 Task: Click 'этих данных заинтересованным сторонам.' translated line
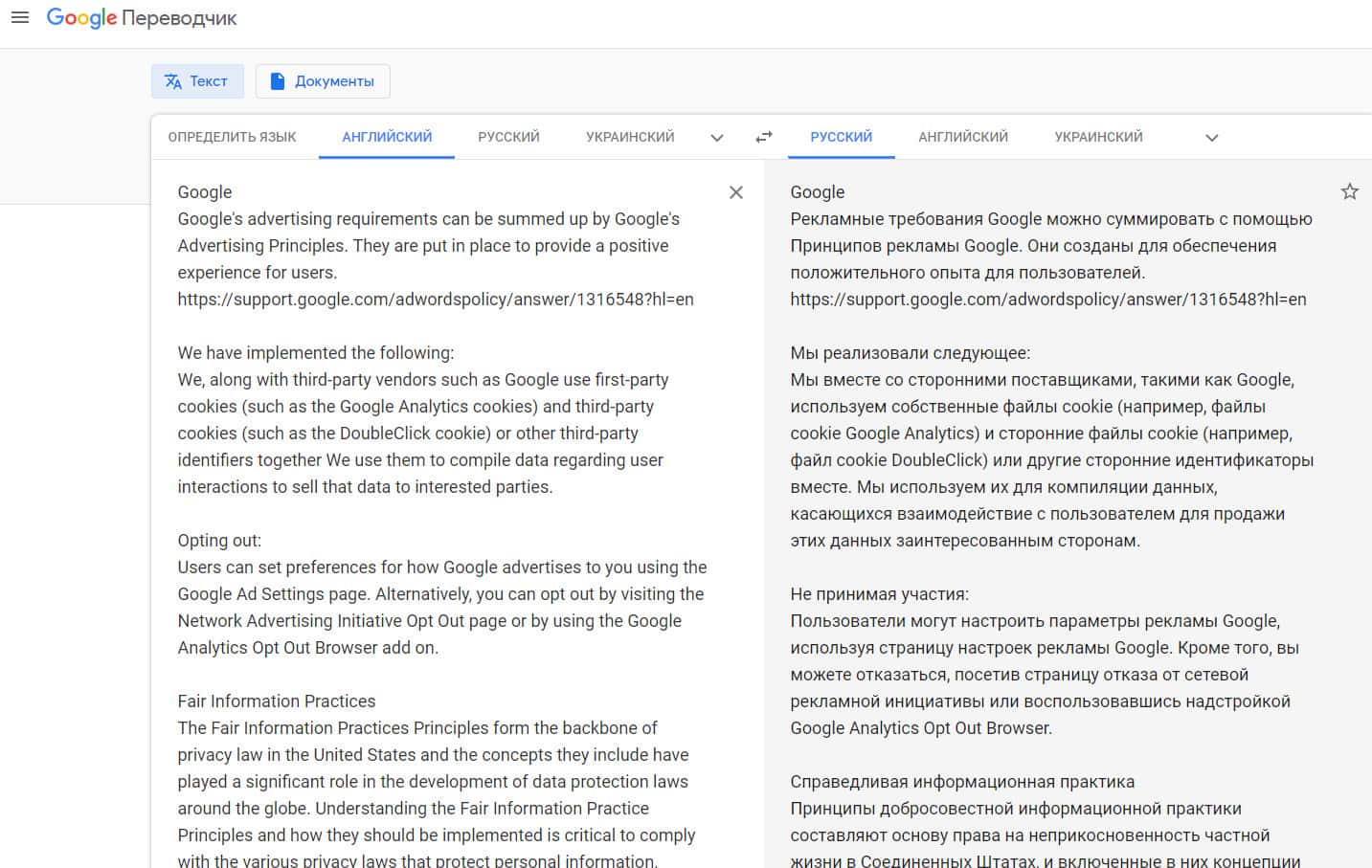tap(965, 541)
